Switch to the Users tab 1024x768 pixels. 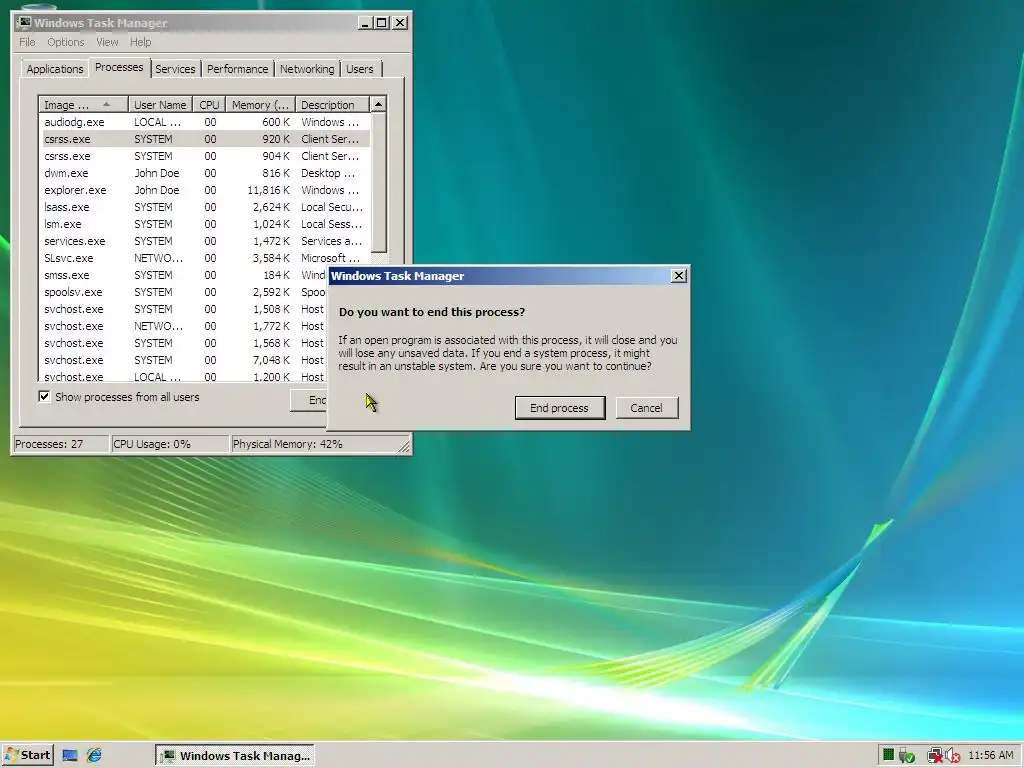coord(360,69)
